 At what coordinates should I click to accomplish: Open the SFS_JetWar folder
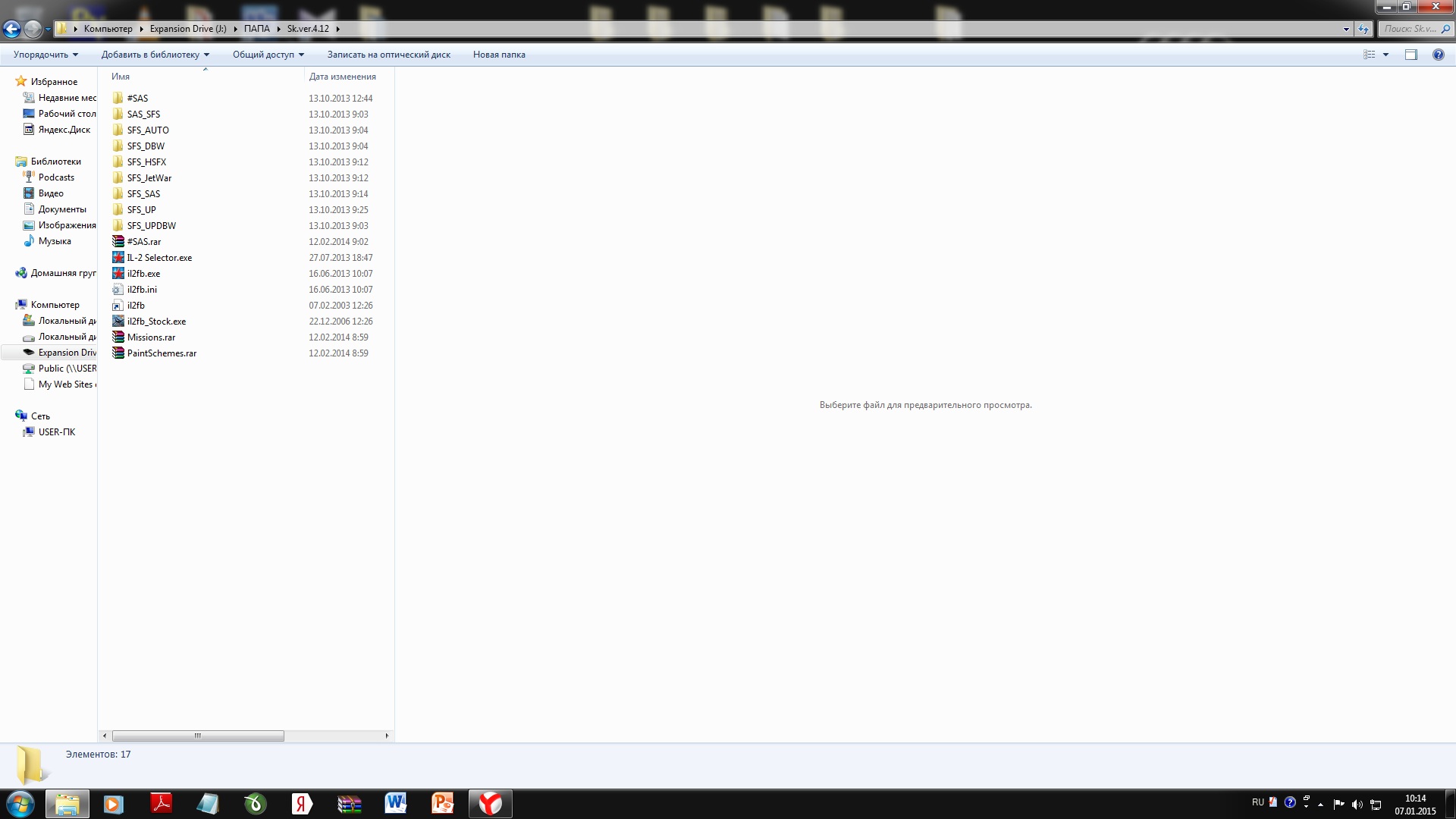click(149, 178)
